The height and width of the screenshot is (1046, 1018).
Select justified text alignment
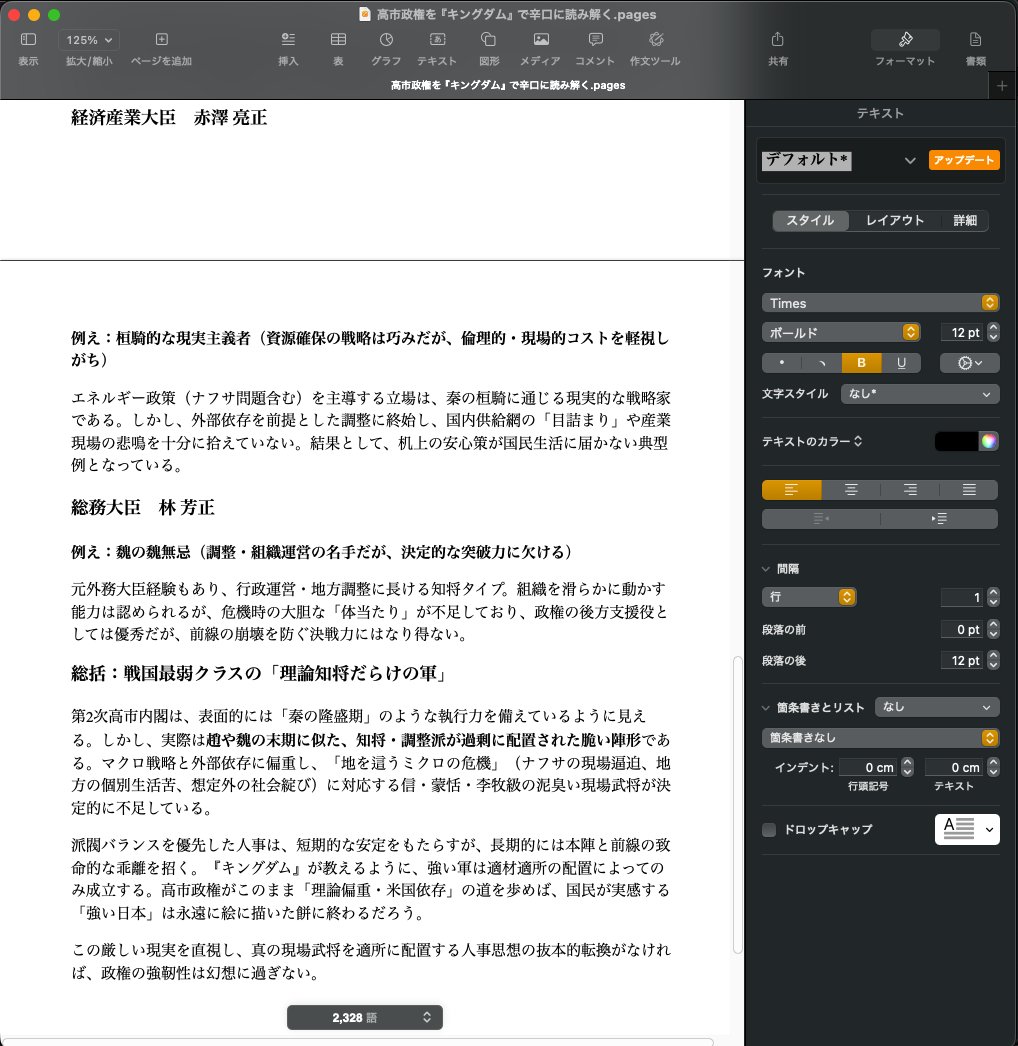click(969, 490)
